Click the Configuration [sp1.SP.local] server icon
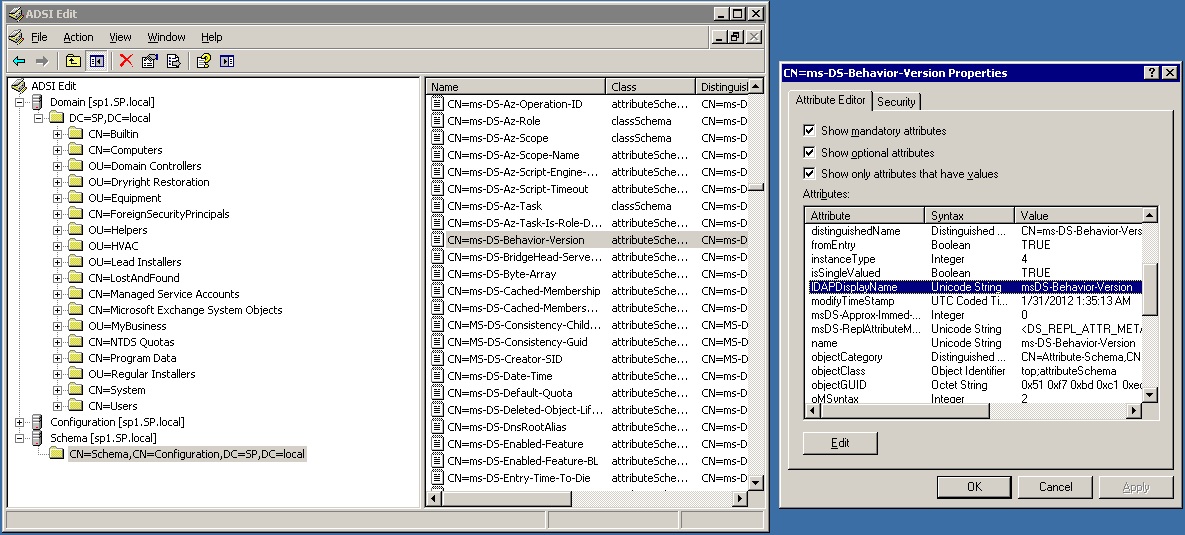The width and height of the screenshot is (1185, 535). [x=37, y=422]
